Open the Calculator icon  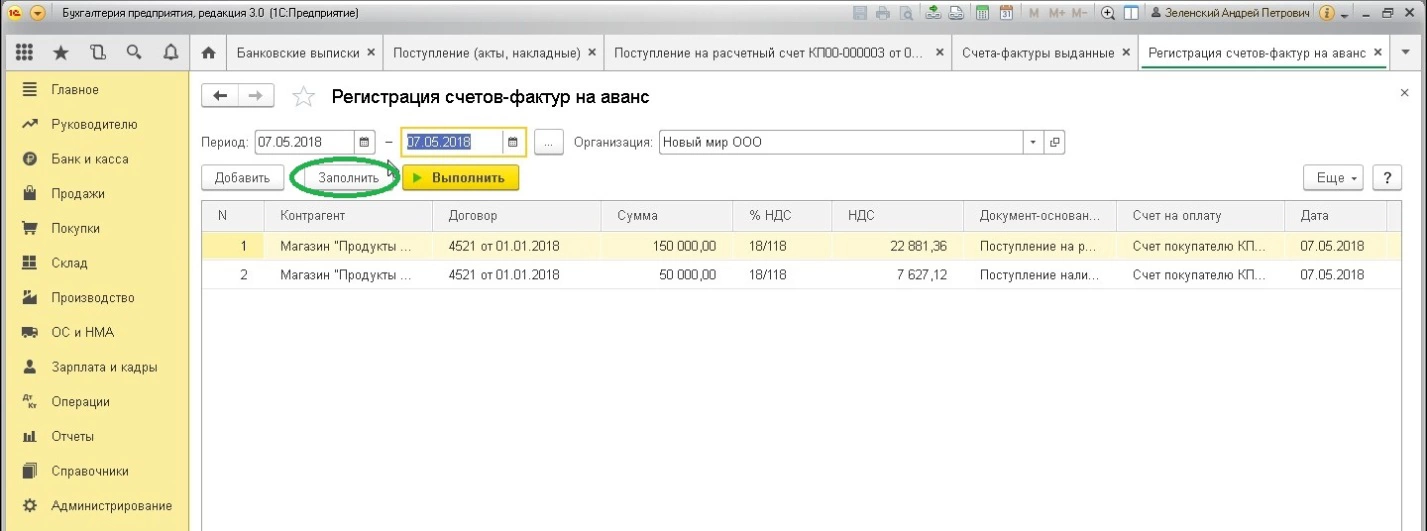pos(983,14)
